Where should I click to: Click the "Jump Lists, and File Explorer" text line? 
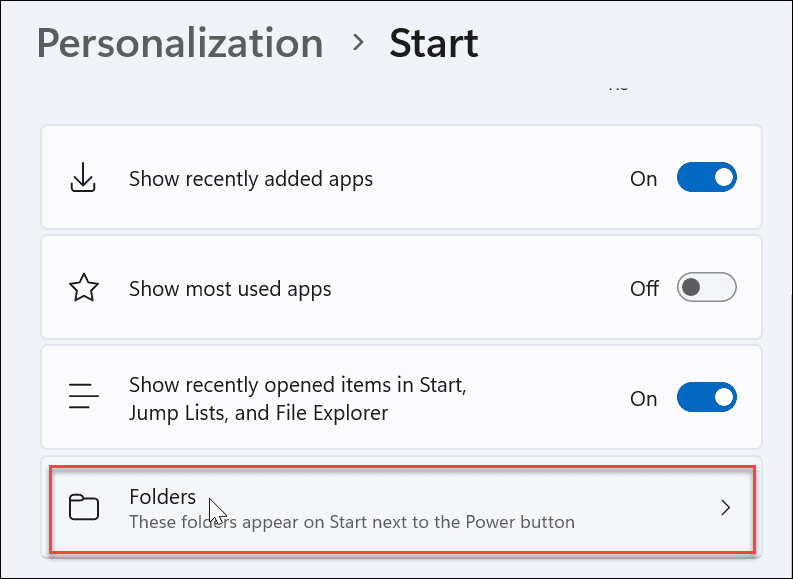click(258, 412)
